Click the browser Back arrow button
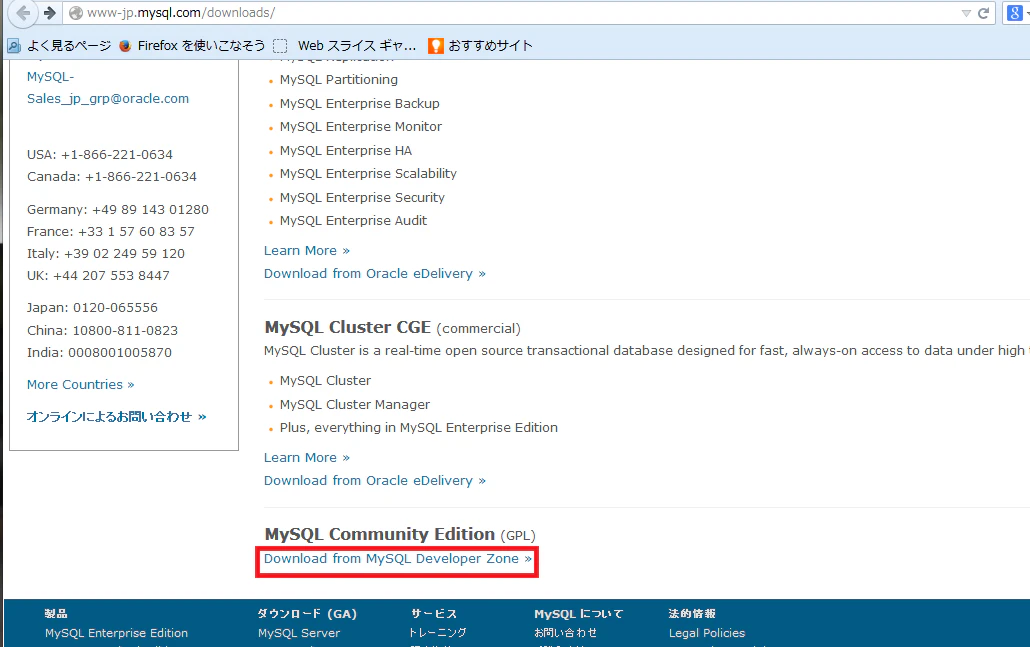The width and height of the screenshot is (1030, 647). [x=22, y=12]
